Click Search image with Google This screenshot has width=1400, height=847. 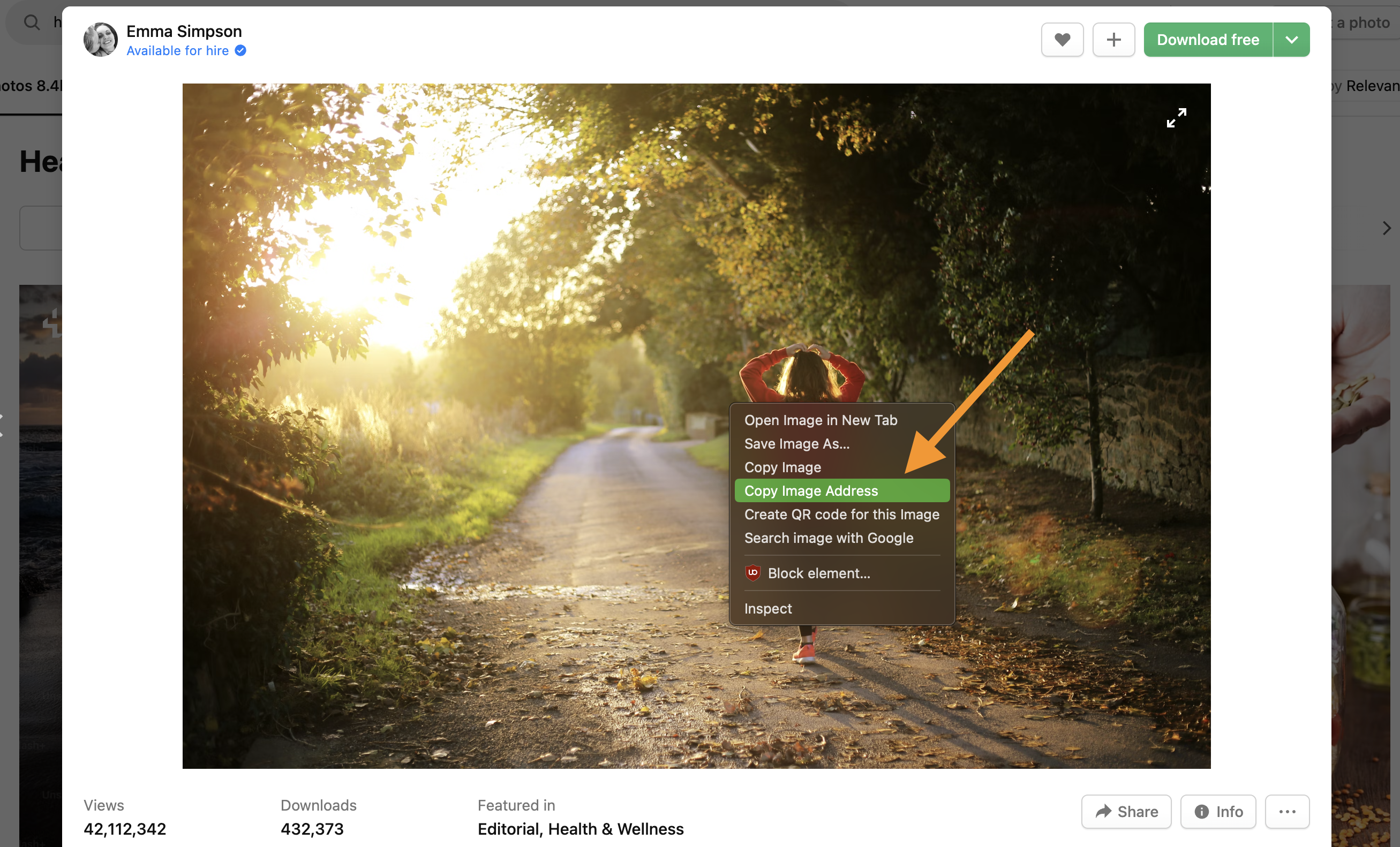829,538
